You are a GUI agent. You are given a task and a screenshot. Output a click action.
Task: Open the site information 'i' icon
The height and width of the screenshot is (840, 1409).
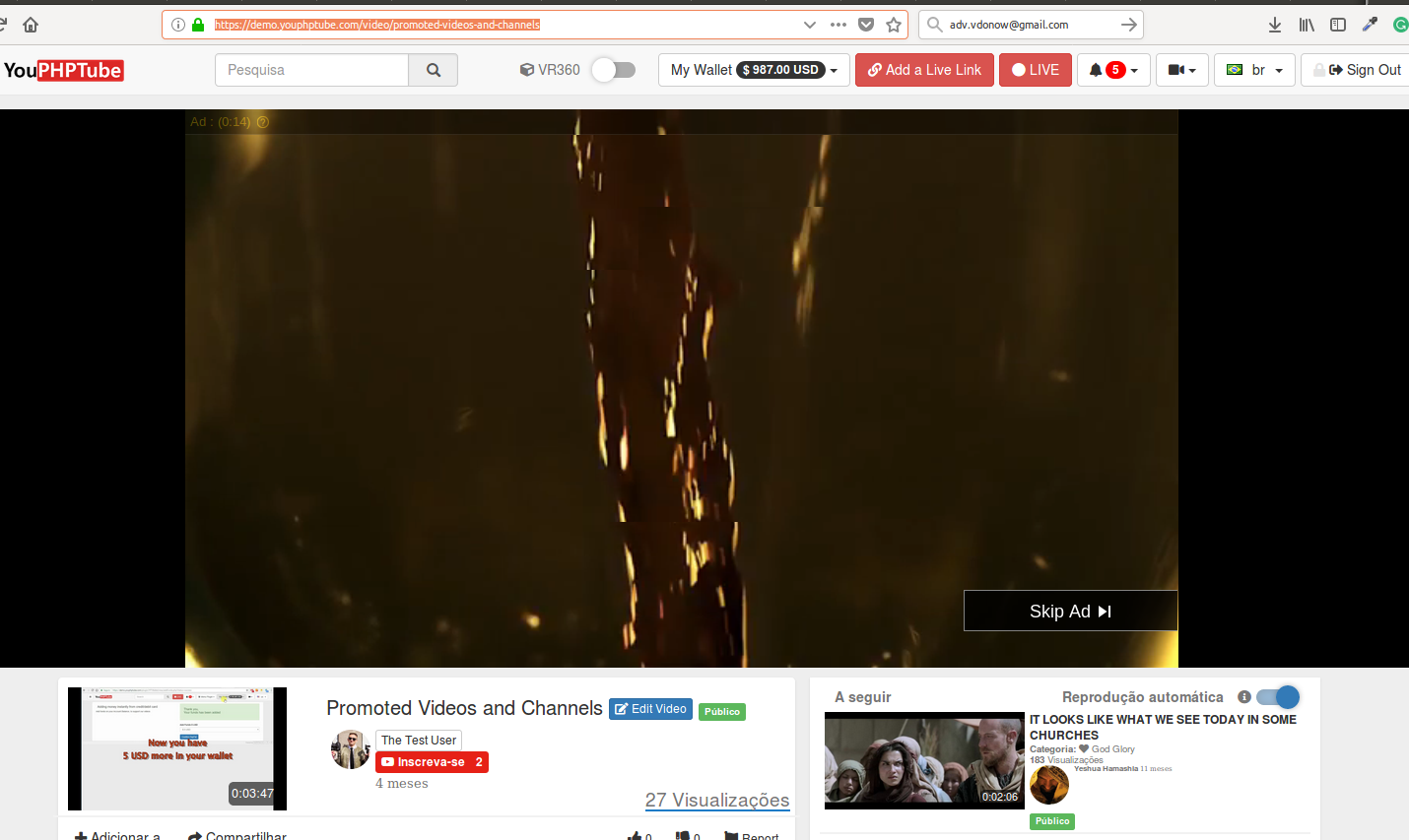tap(178, 25)
